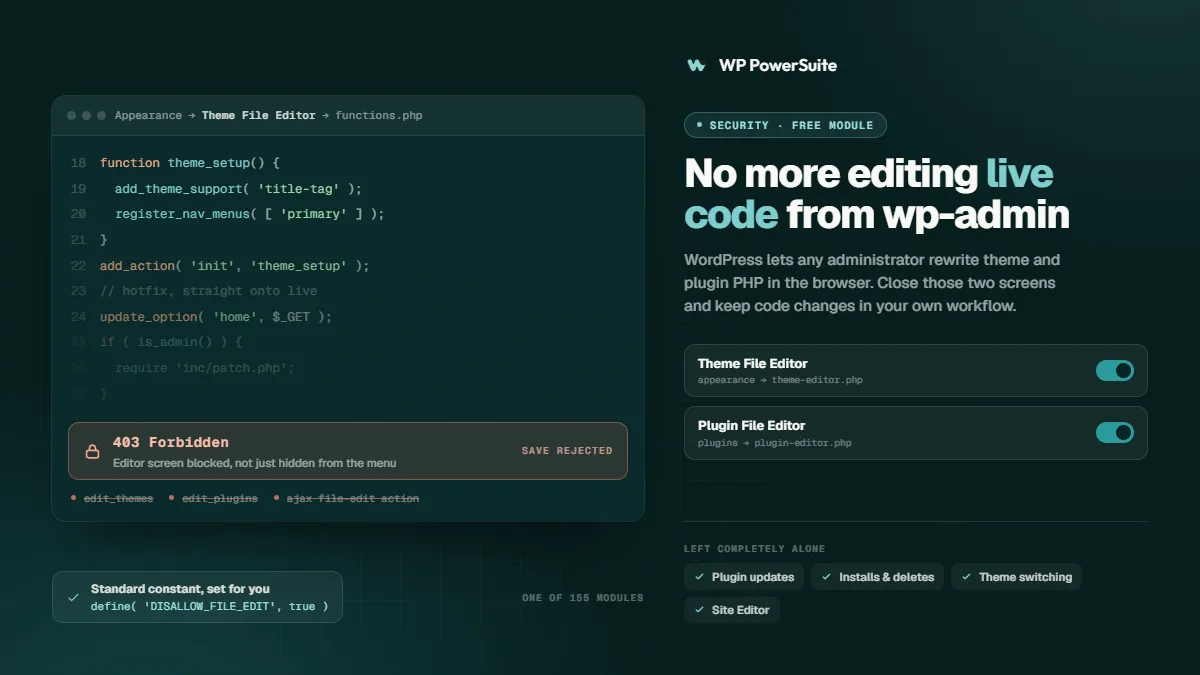Click the Security · Free Module badge

click(785, 125)
